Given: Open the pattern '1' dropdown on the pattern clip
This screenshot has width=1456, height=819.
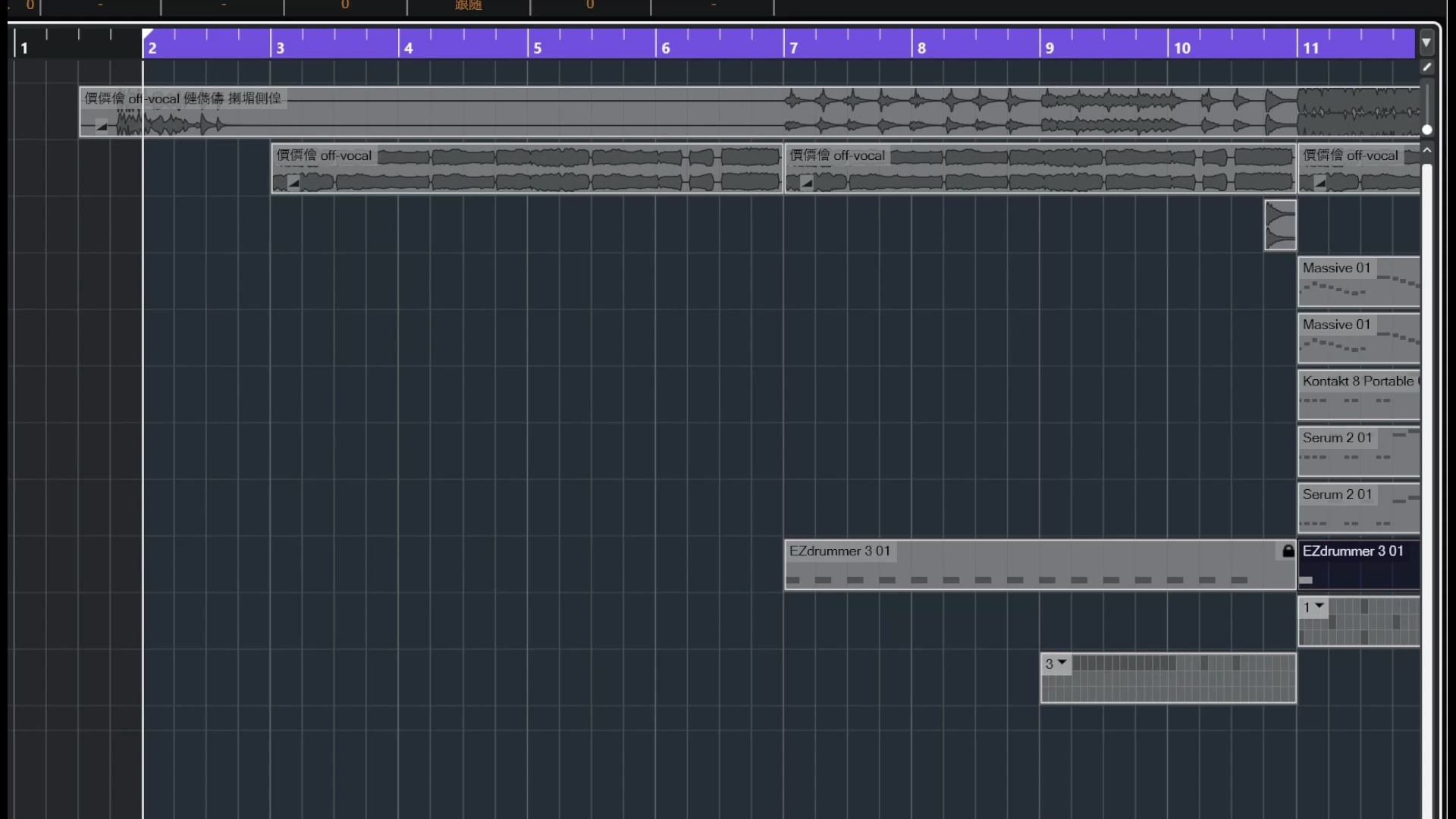Looking at the screenshot, I should pos(1319,606).
